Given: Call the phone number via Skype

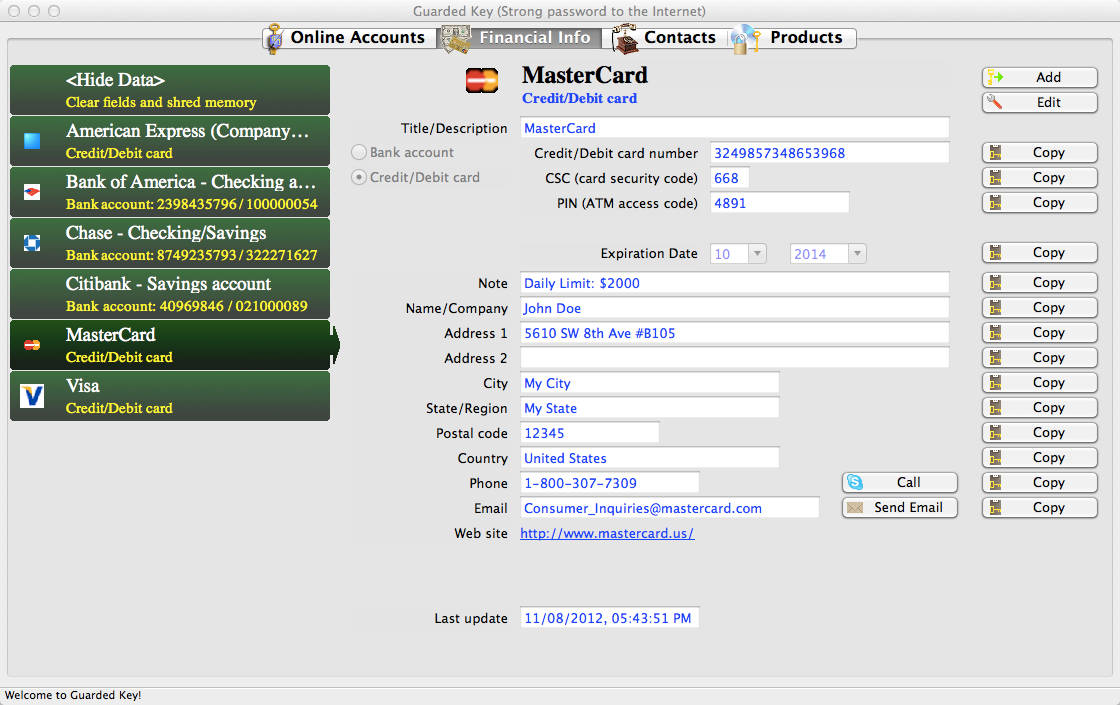Looking at the screenshot, I should [x=899, y=482].
